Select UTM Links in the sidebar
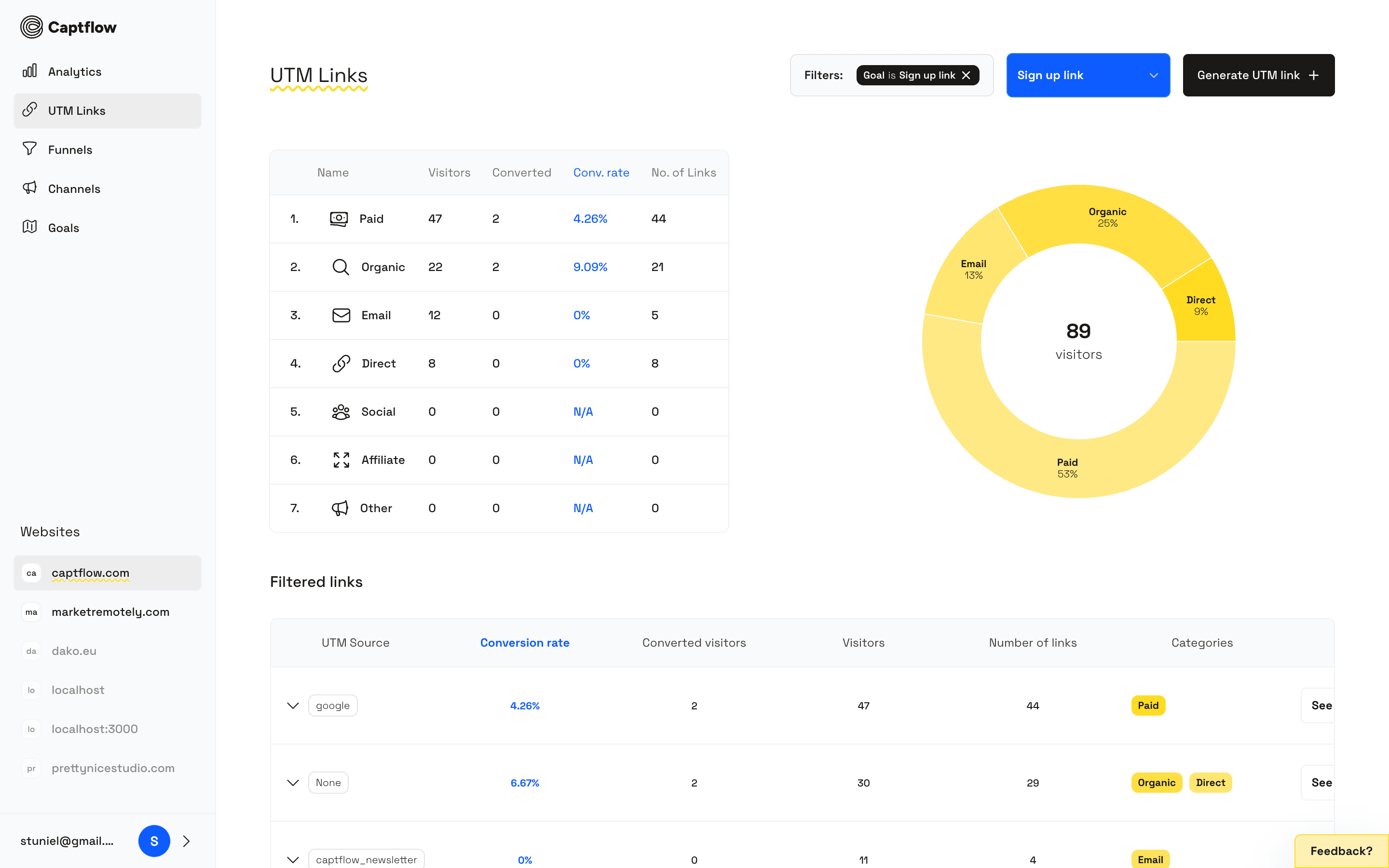 pos(108,111)
